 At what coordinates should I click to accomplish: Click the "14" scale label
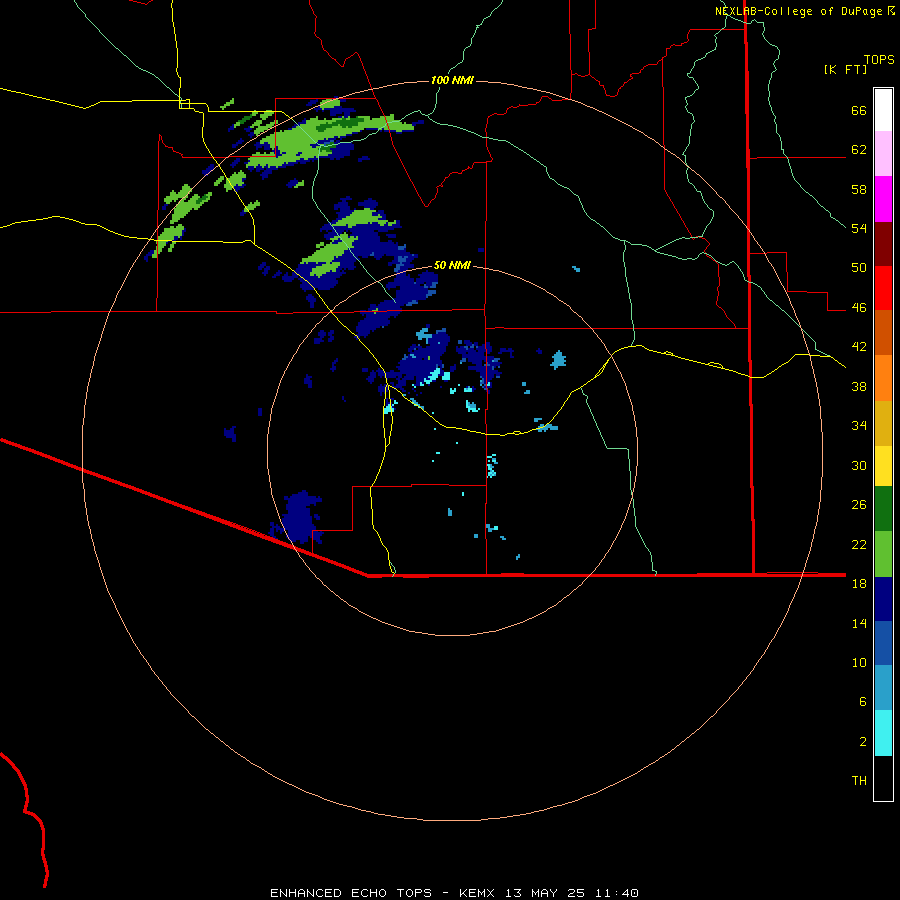coord(859,623)
